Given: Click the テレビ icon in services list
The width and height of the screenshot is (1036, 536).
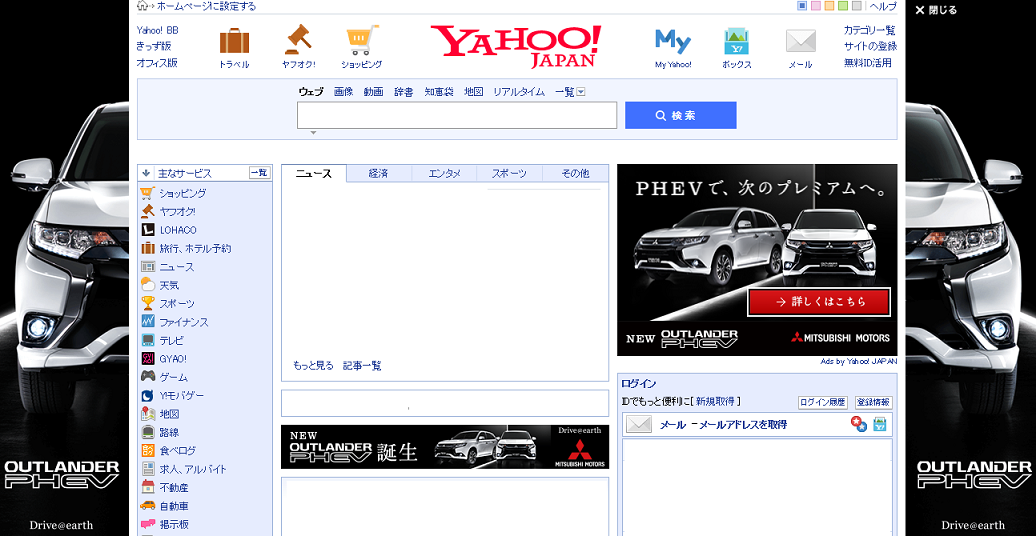Looking at the screenshot, I should (x=147, y=340).
